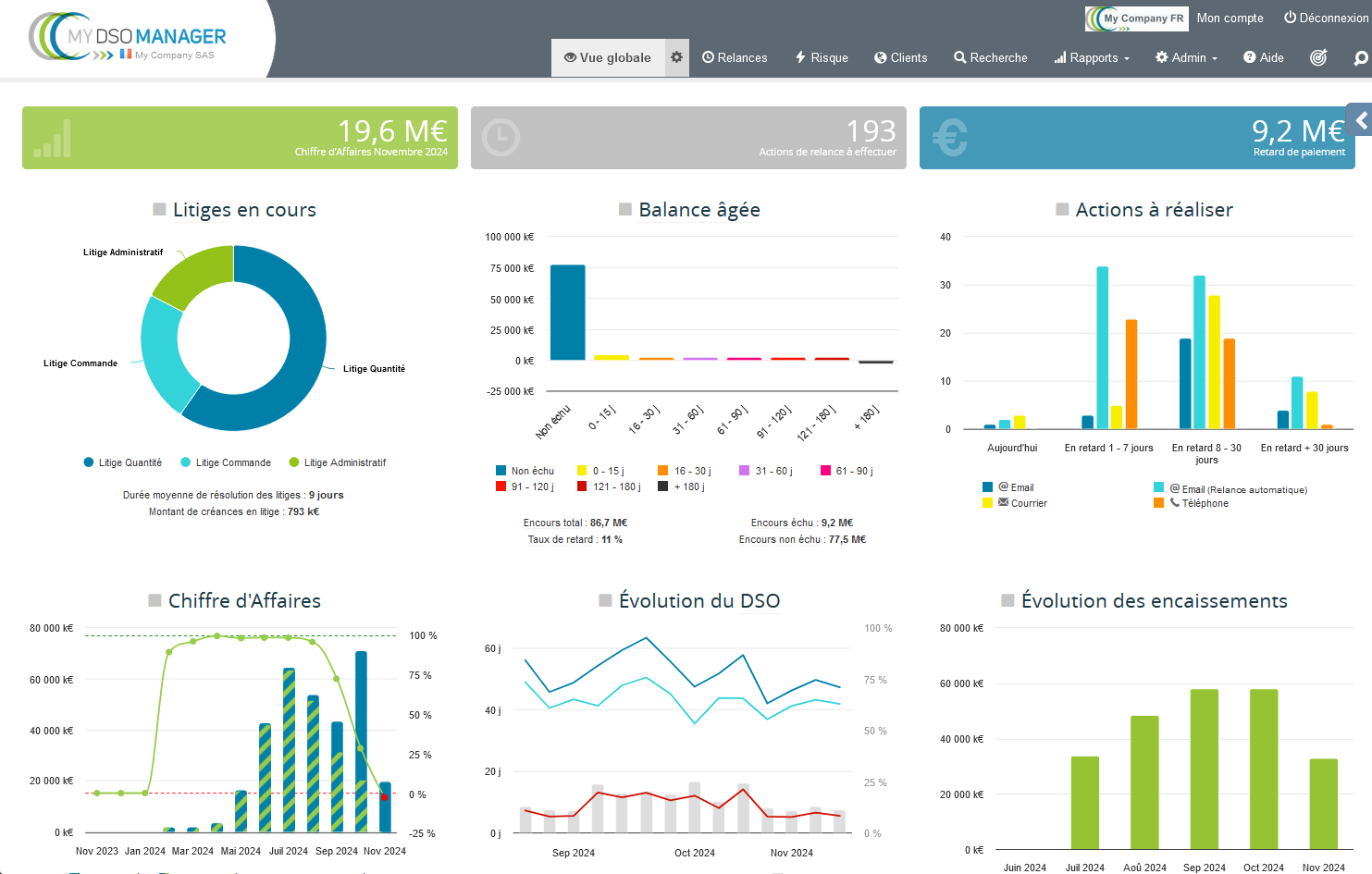1372x874 pixels.
Task: Open the Admin dropdown menu
Action: click(1186, 57)
